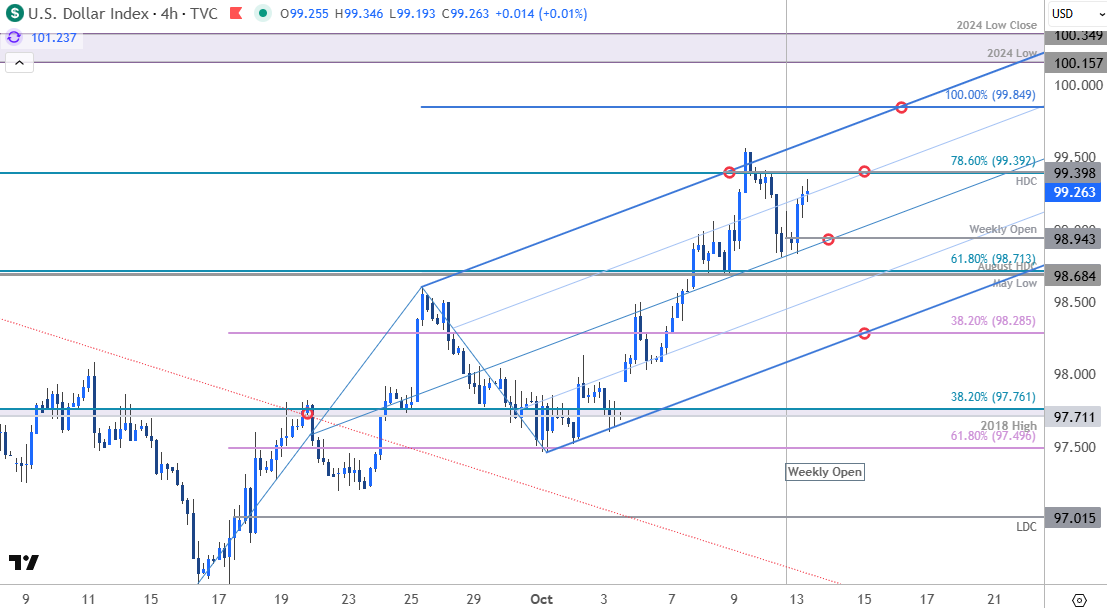Select the current price label 99.263
The image size is (1107, 608).
click(1075, 192)
